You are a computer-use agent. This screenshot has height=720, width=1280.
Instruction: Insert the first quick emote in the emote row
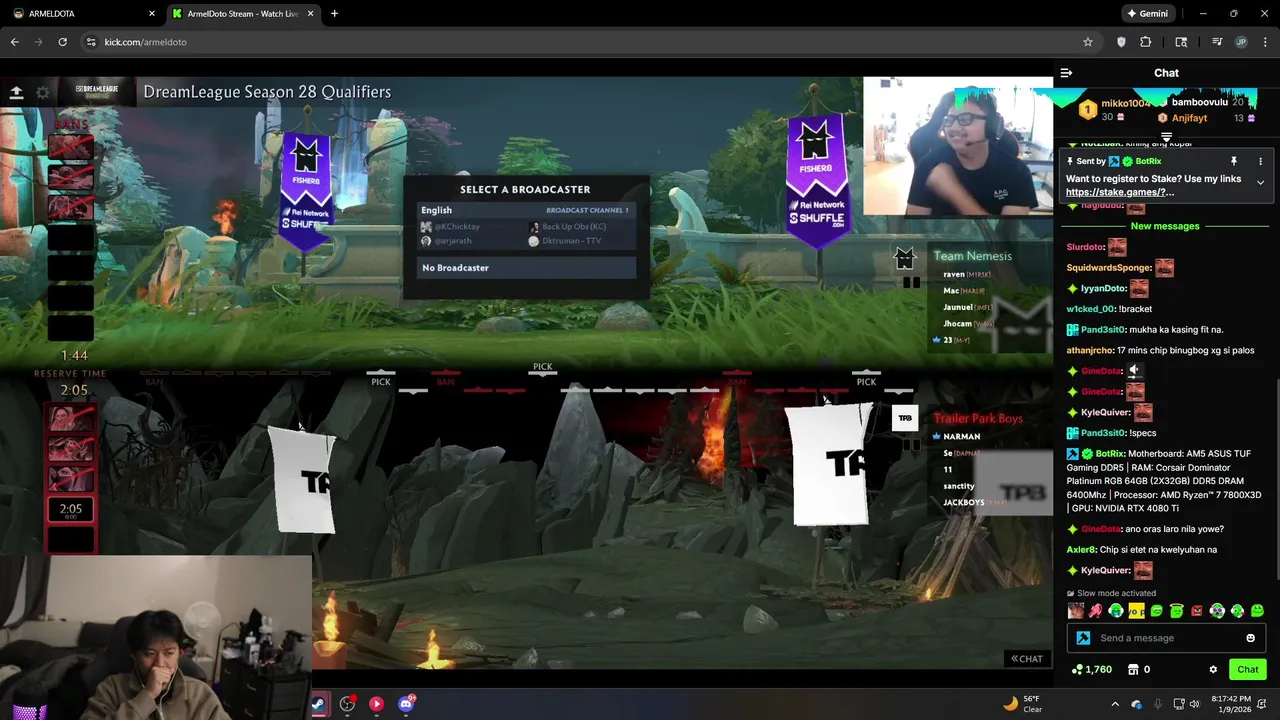(1075, 611)
